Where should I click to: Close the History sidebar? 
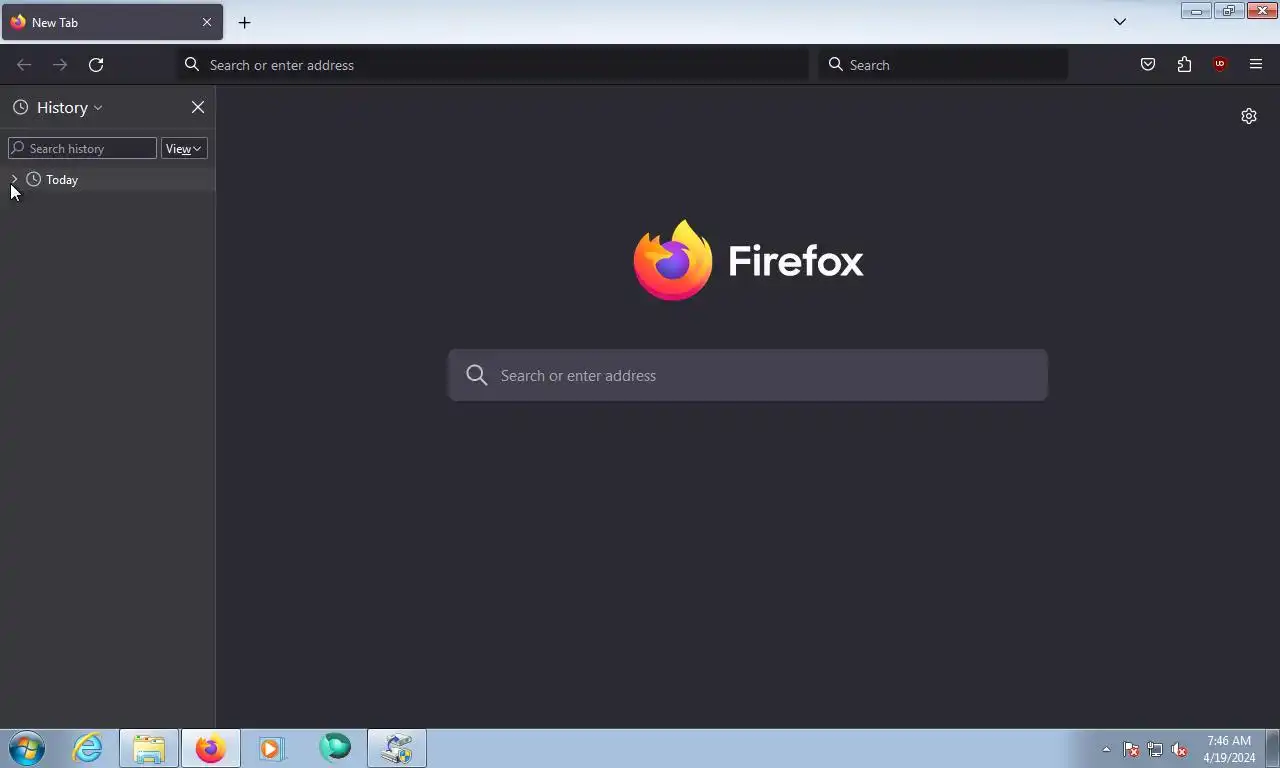[x=198, y=107]
